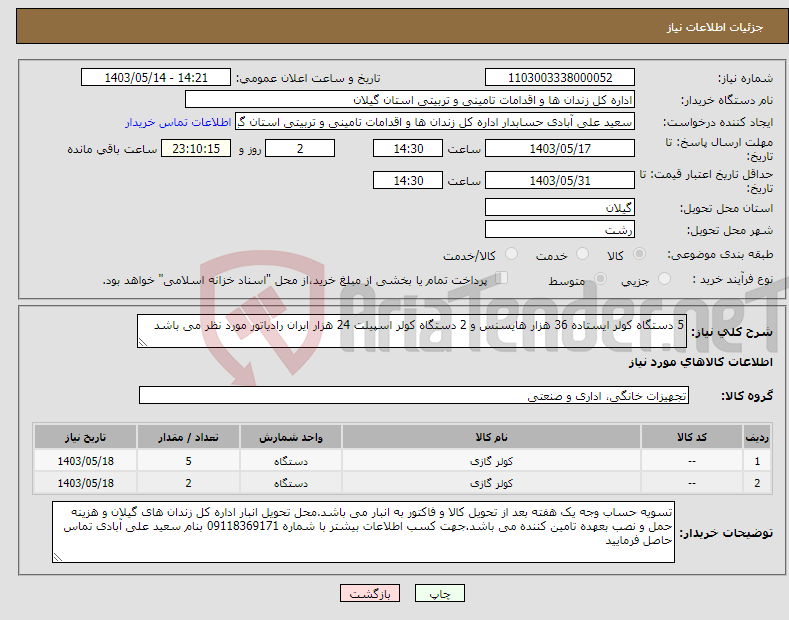Click the delivery city field رشت

point(560,229)
